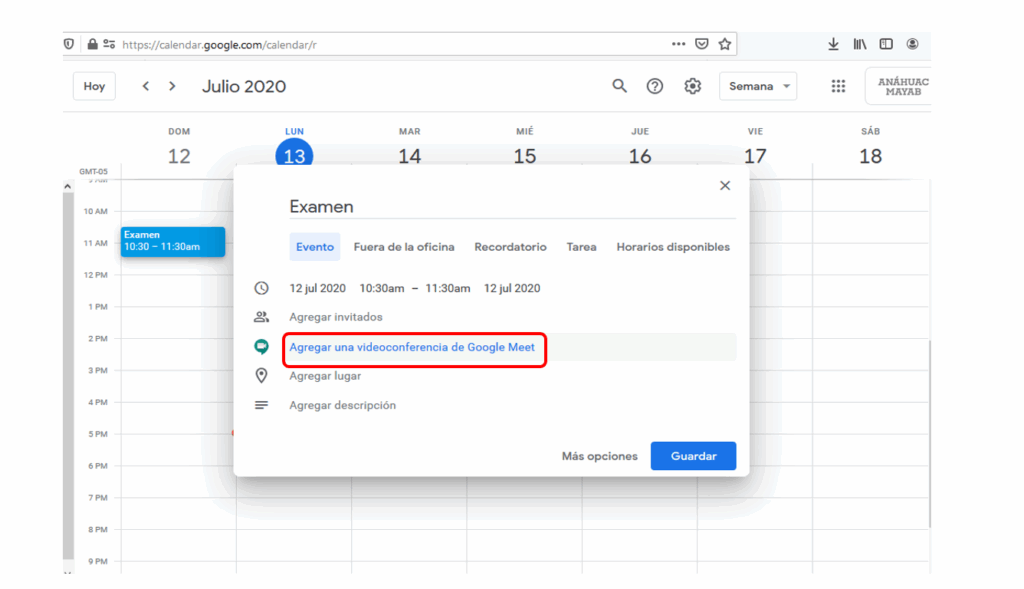
Task: Open the help question mark icon
Action: (655, 86)
